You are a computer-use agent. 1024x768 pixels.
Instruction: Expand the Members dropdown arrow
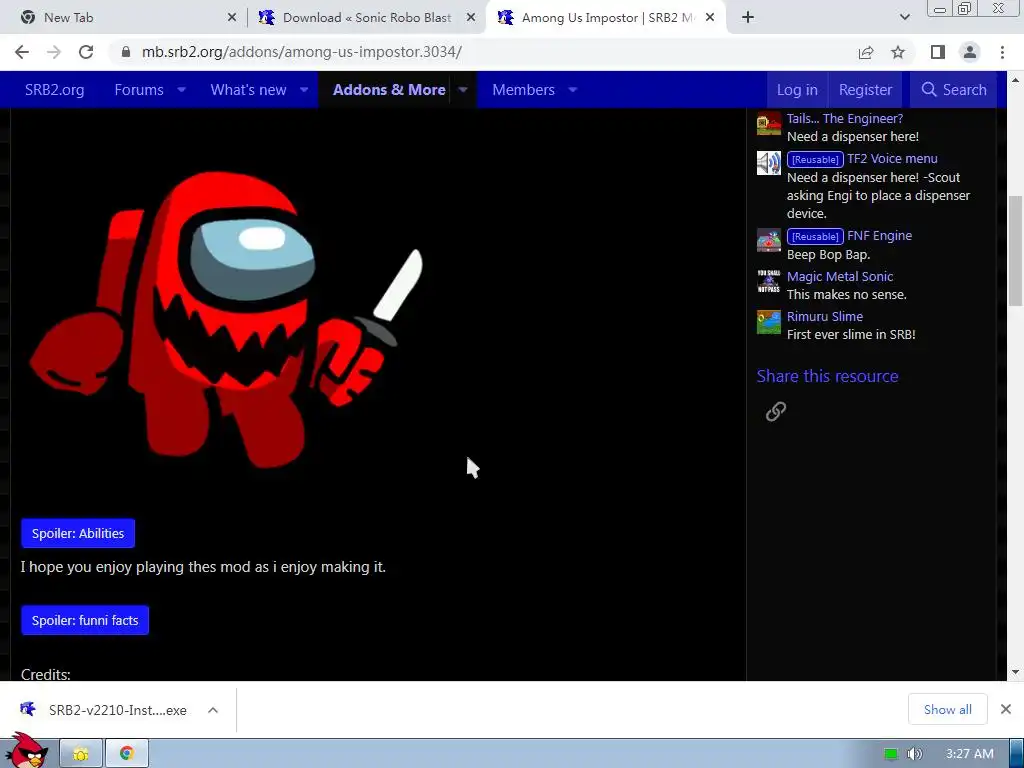573,89
